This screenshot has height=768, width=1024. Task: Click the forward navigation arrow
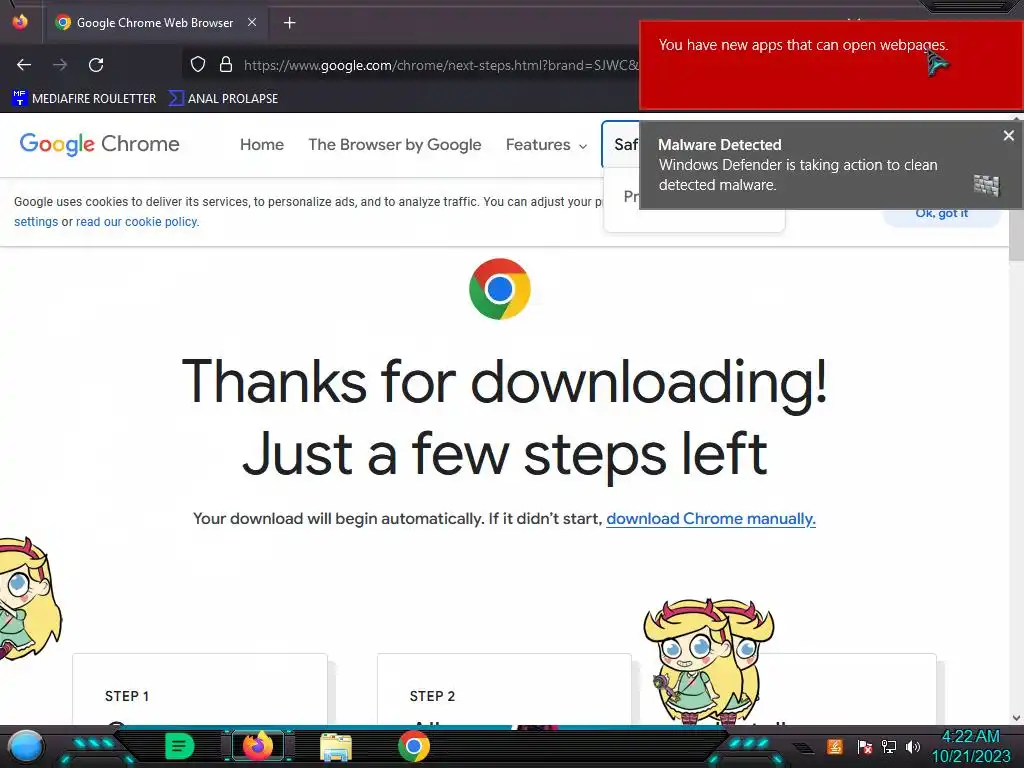coord(60,65)
